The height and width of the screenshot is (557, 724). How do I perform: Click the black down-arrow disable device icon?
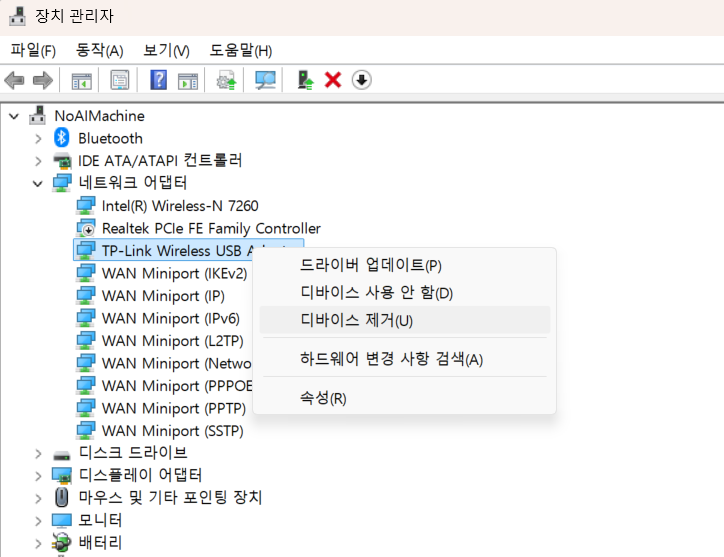[361, 80]
